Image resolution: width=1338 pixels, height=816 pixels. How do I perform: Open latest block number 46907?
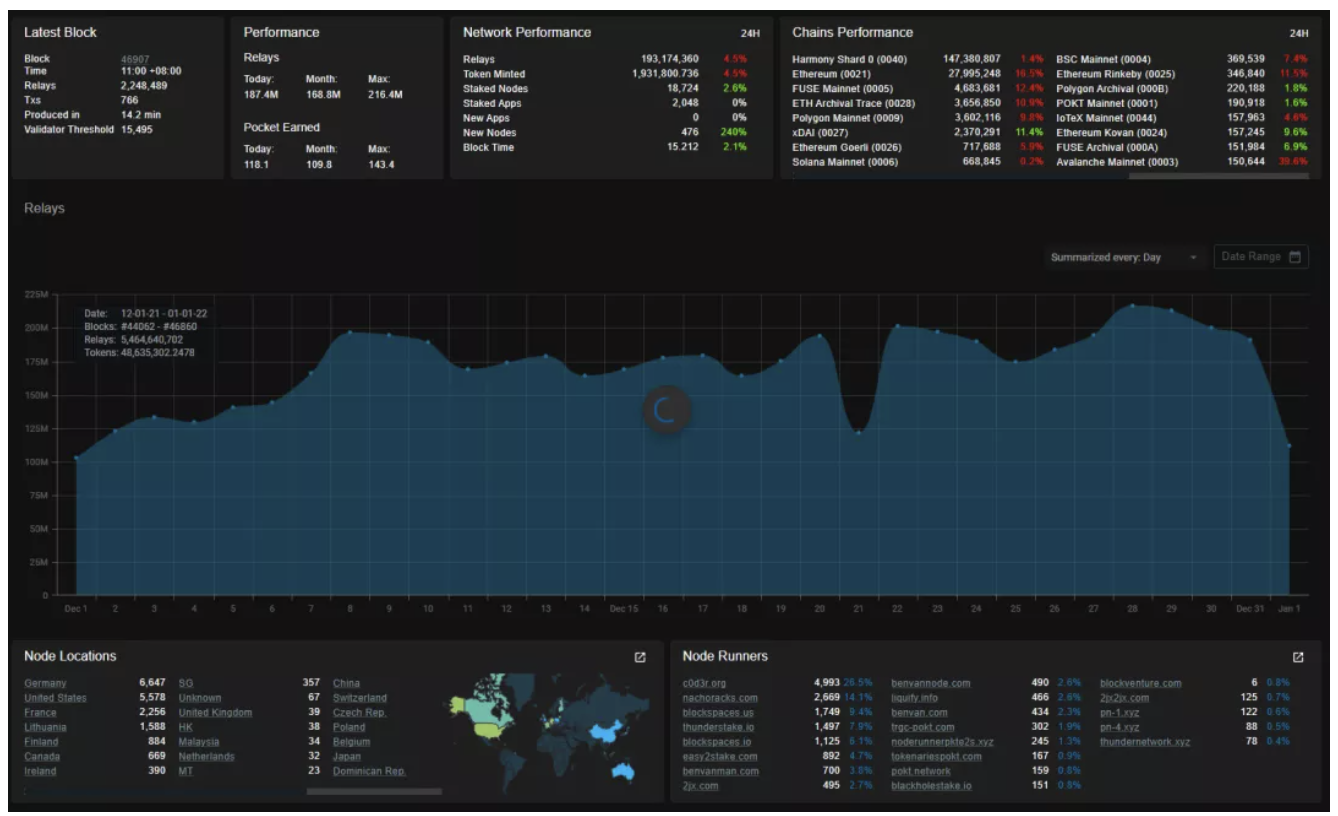tap(134, 59)
